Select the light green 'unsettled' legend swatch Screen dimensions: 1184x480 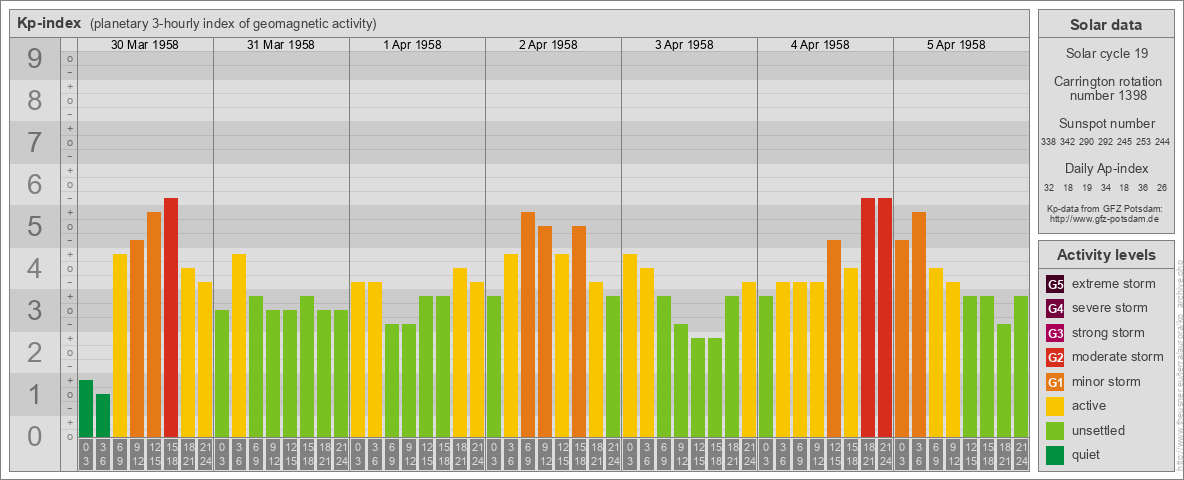point(1055,430)
